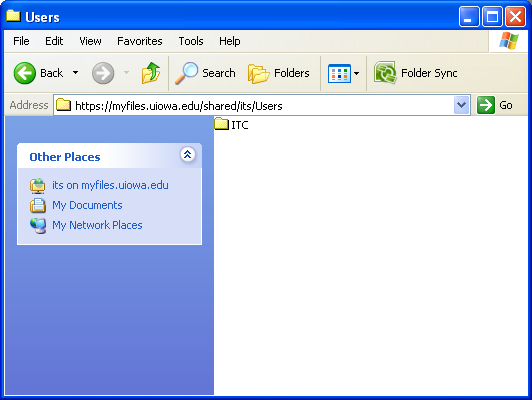This screenshot has height=400, width=532.
Task: Launch Folder Sync from toolbar
Action: click(415, 73)
